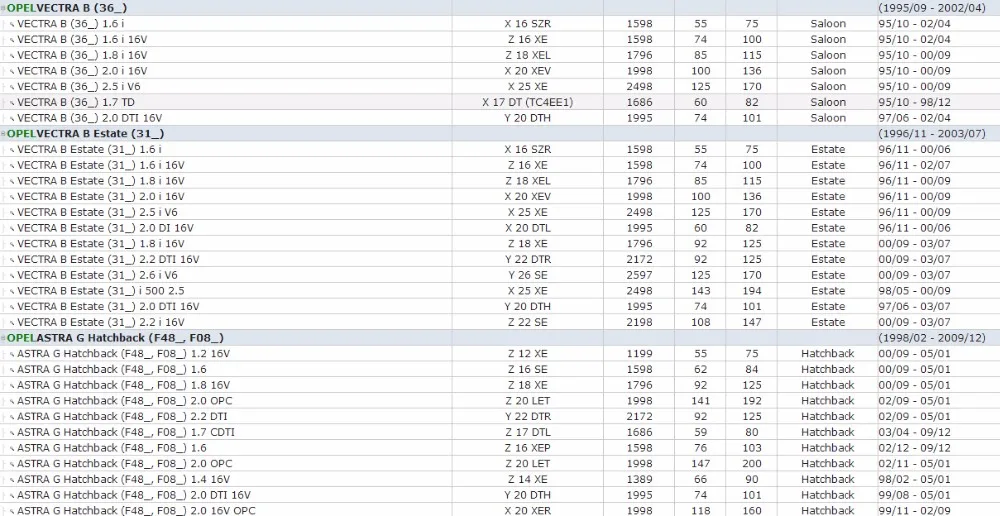Select ASTRA G Hatchback 2.2 DTI row
The width and height of the screenshot is (1000, 516).
[x=500, y=416]
